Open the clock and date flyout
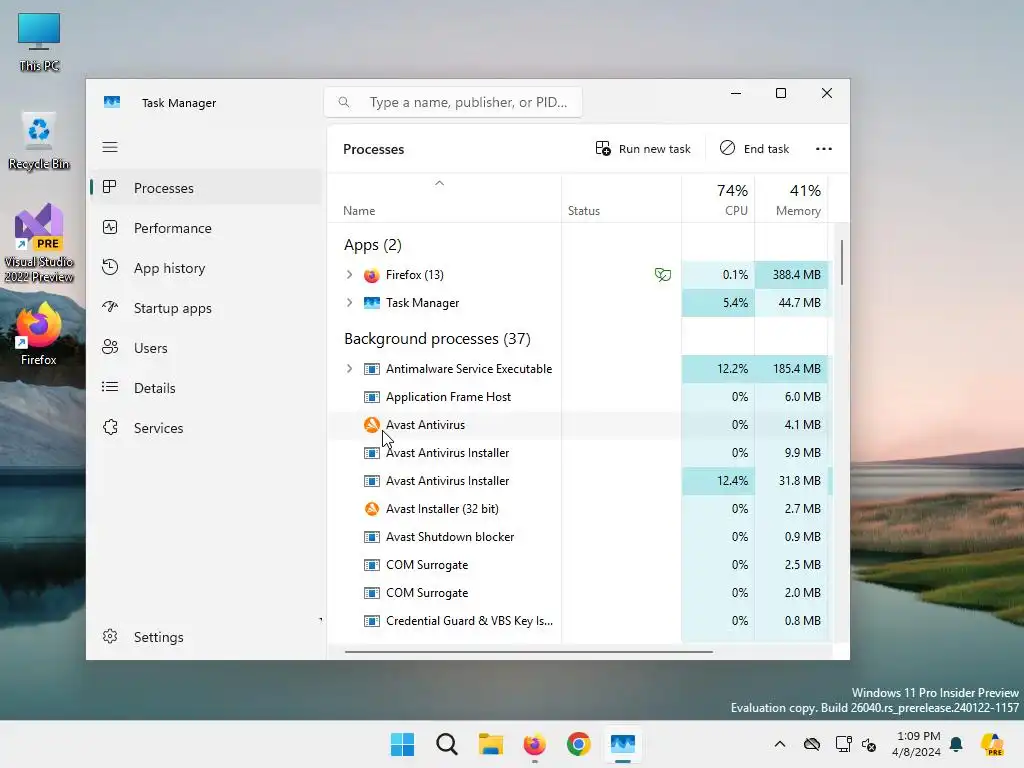The height and width of the screenshot is (768, 1024). pos(916,744)
